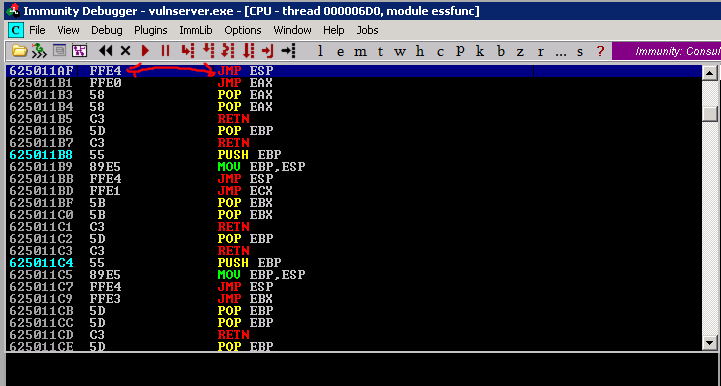This screenshot has height=386, width=721.
Task: Open Source window with 's' button
Action: pyautogui.click(x=580, y=52)
